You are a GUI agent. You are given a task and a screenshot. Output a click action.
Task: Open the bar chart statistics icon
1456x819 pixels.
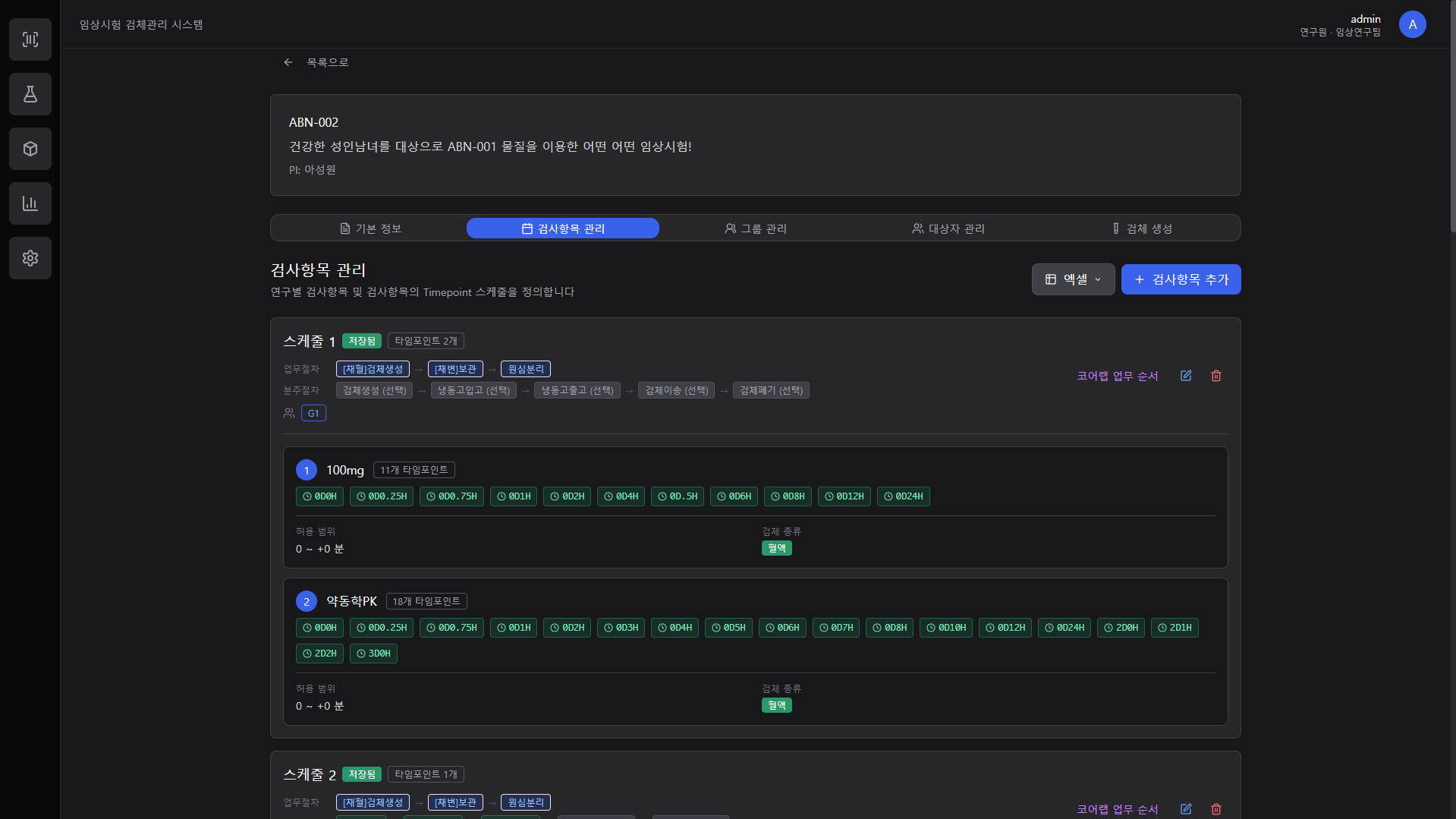[30, 203]
